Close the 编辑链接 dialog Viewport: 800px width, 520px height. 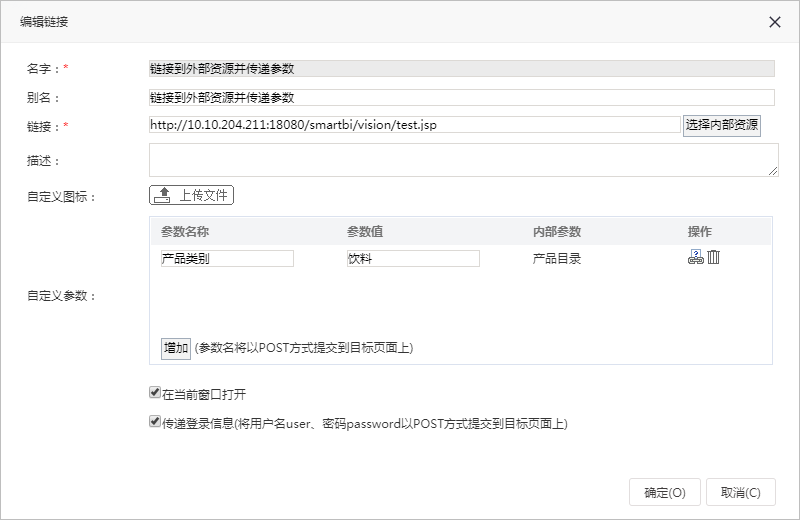[x=774, y=22]
